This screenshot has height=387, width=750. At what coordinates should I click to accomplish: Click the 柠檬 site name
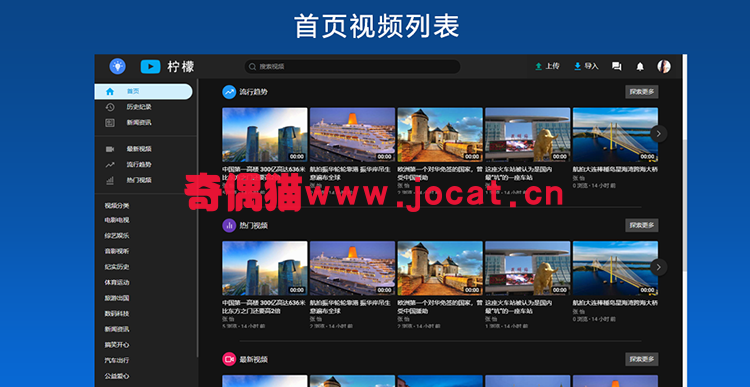181,67
